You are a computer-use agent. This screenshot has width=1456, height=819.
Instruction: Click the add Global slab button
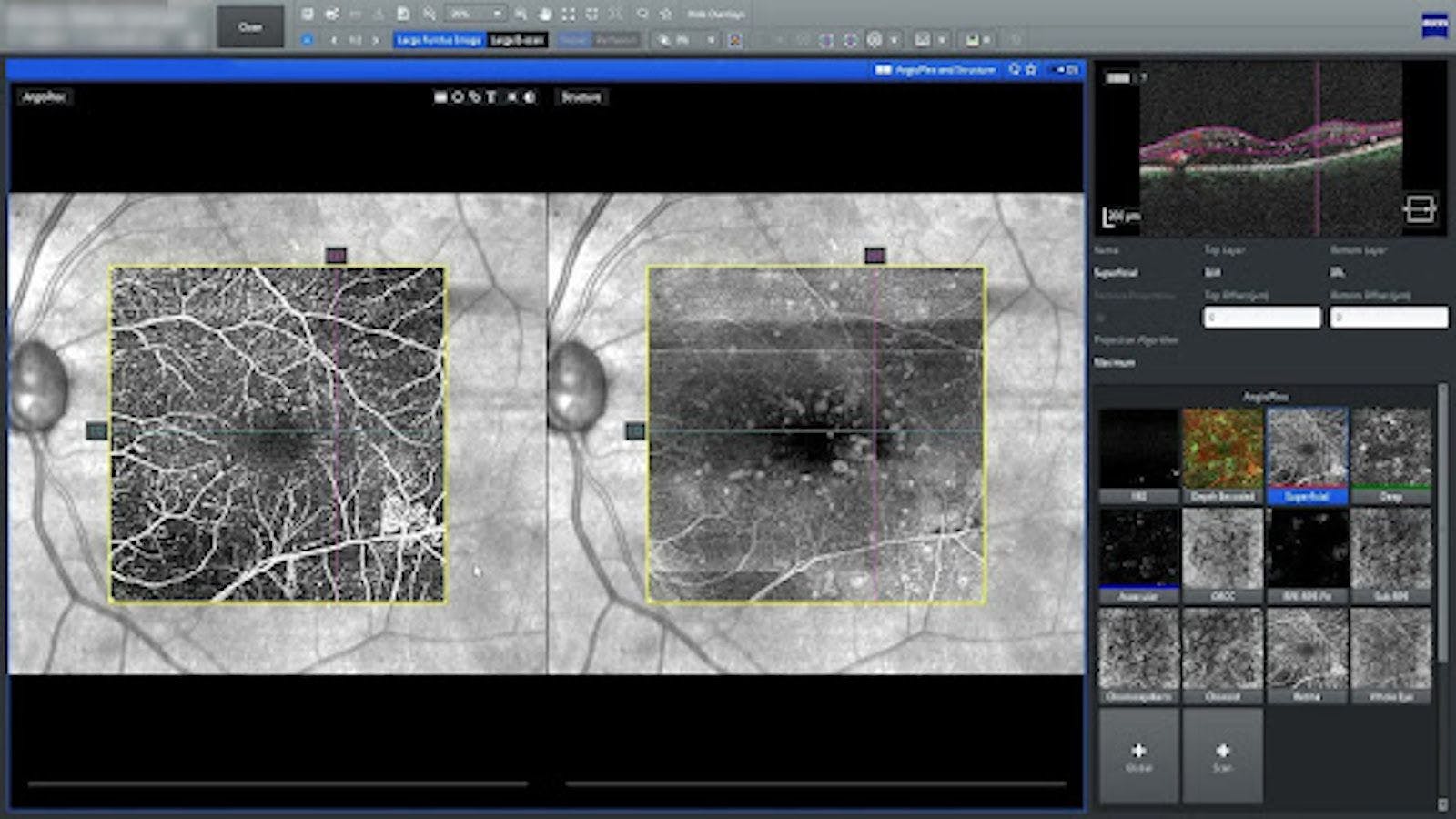(x=1138, y=755)
